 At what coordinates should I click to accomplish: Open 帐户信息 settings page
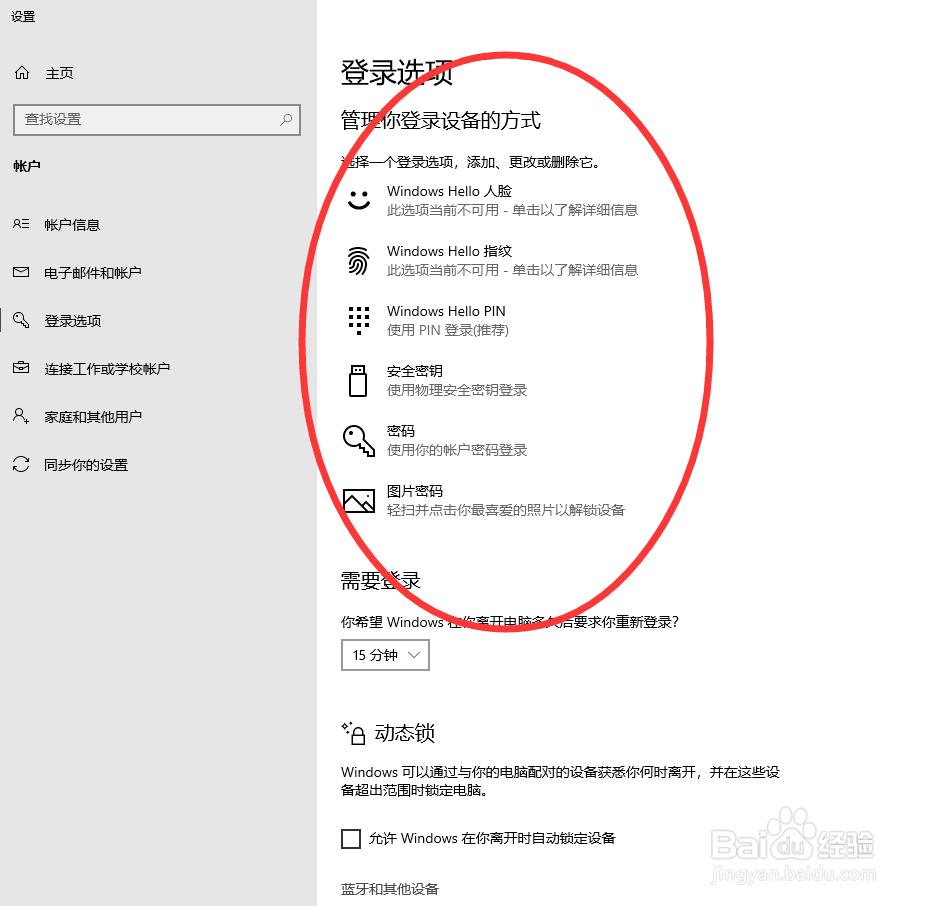coord(72,225)
